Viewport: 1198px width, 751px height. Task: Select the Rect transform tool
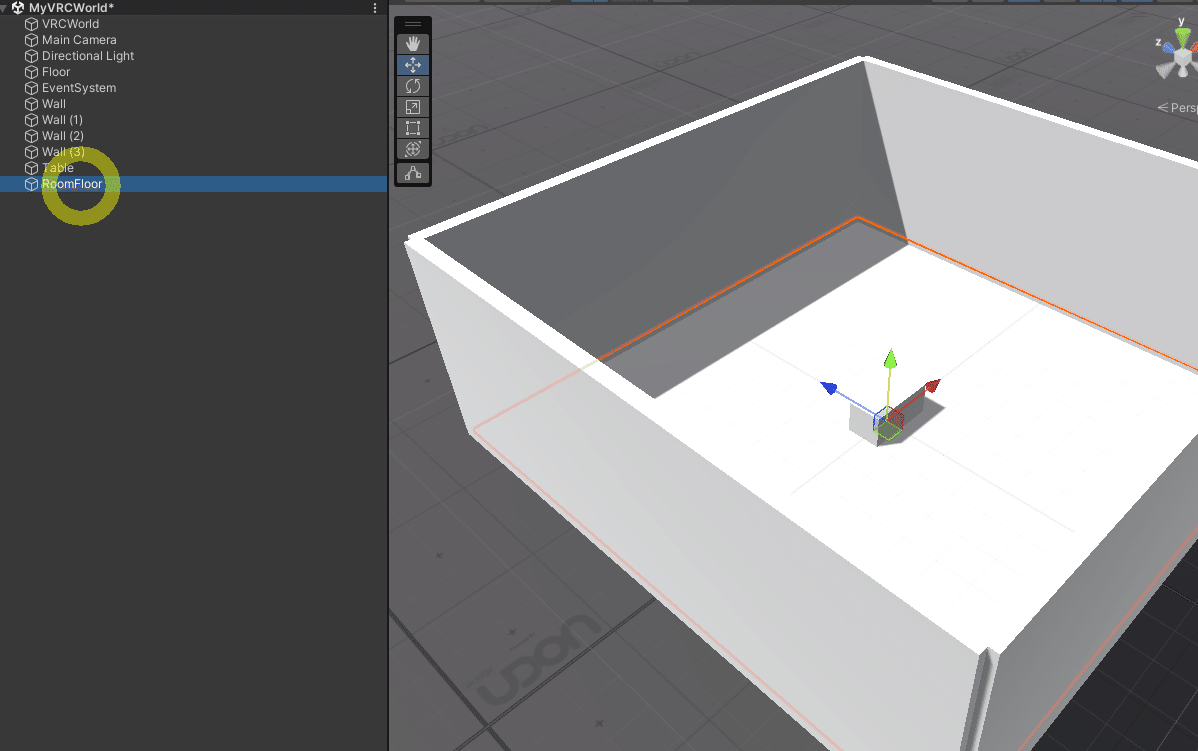click(x=413, y=128)
